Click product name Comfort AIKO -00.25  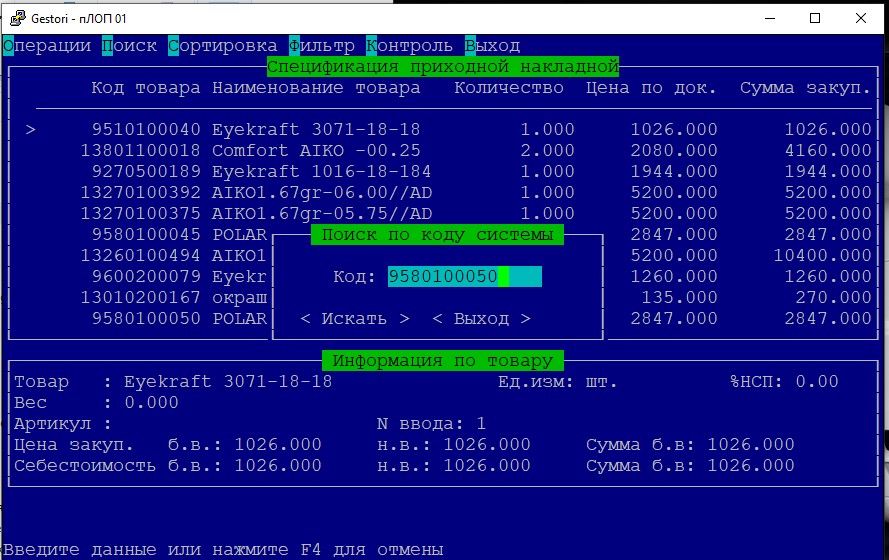[x=316, y=150]
